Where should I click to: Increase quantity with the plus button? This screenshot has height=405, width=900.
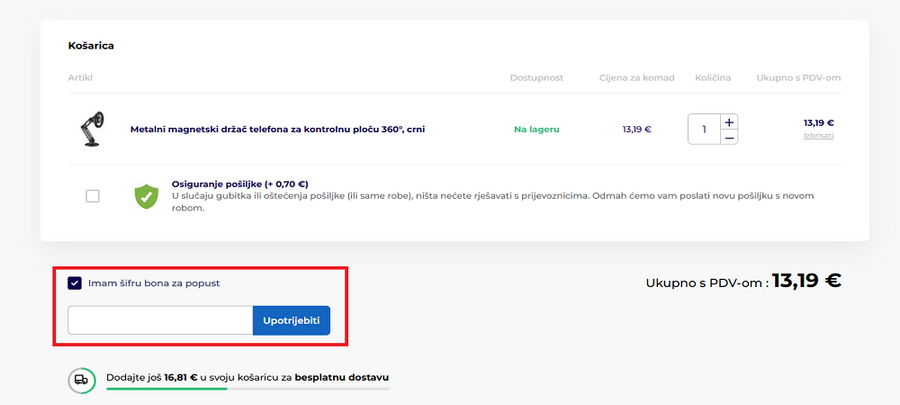(729, 121)
